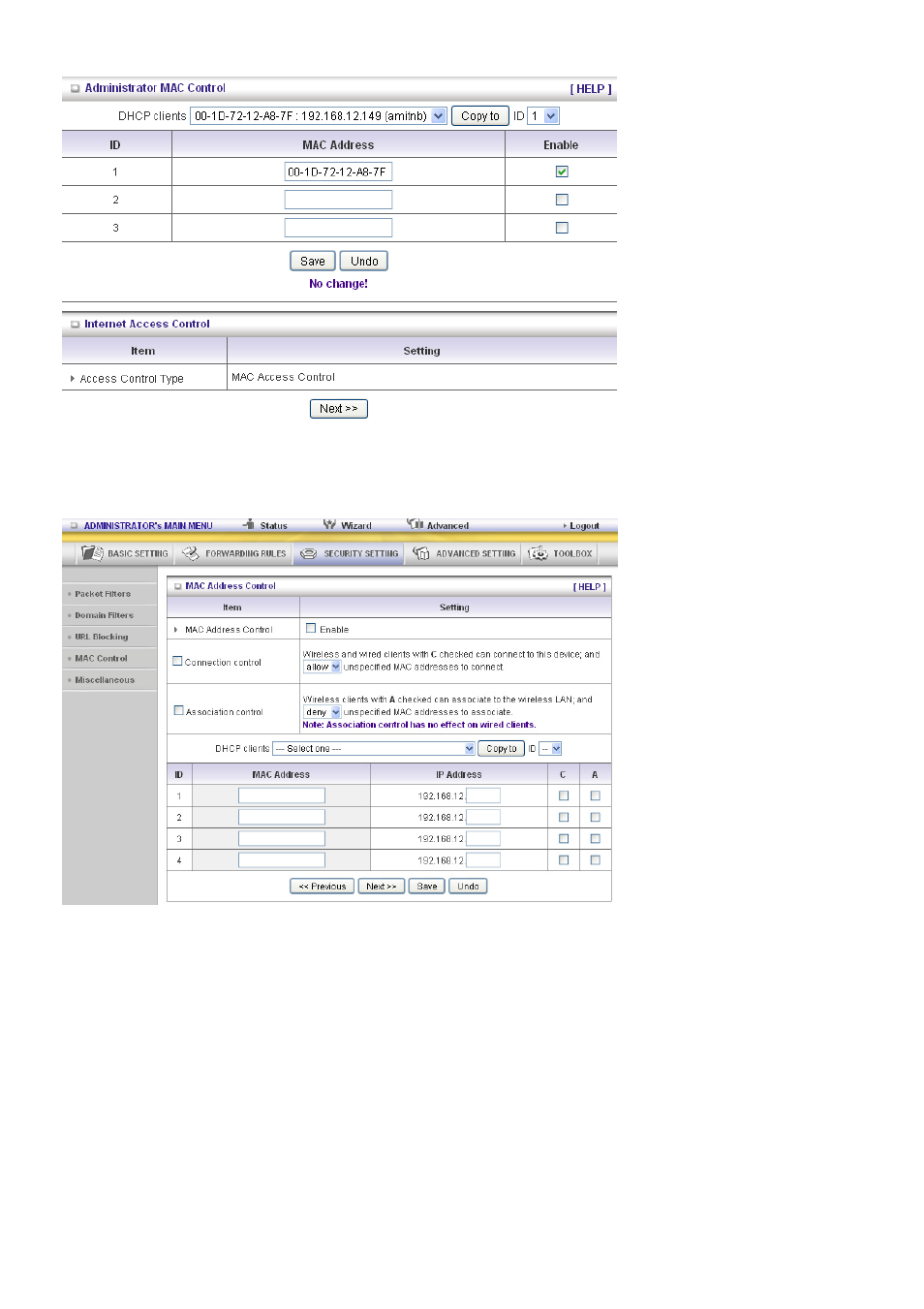Click the << Previous button
The image size is (924, 1309).
pos(323,887)
